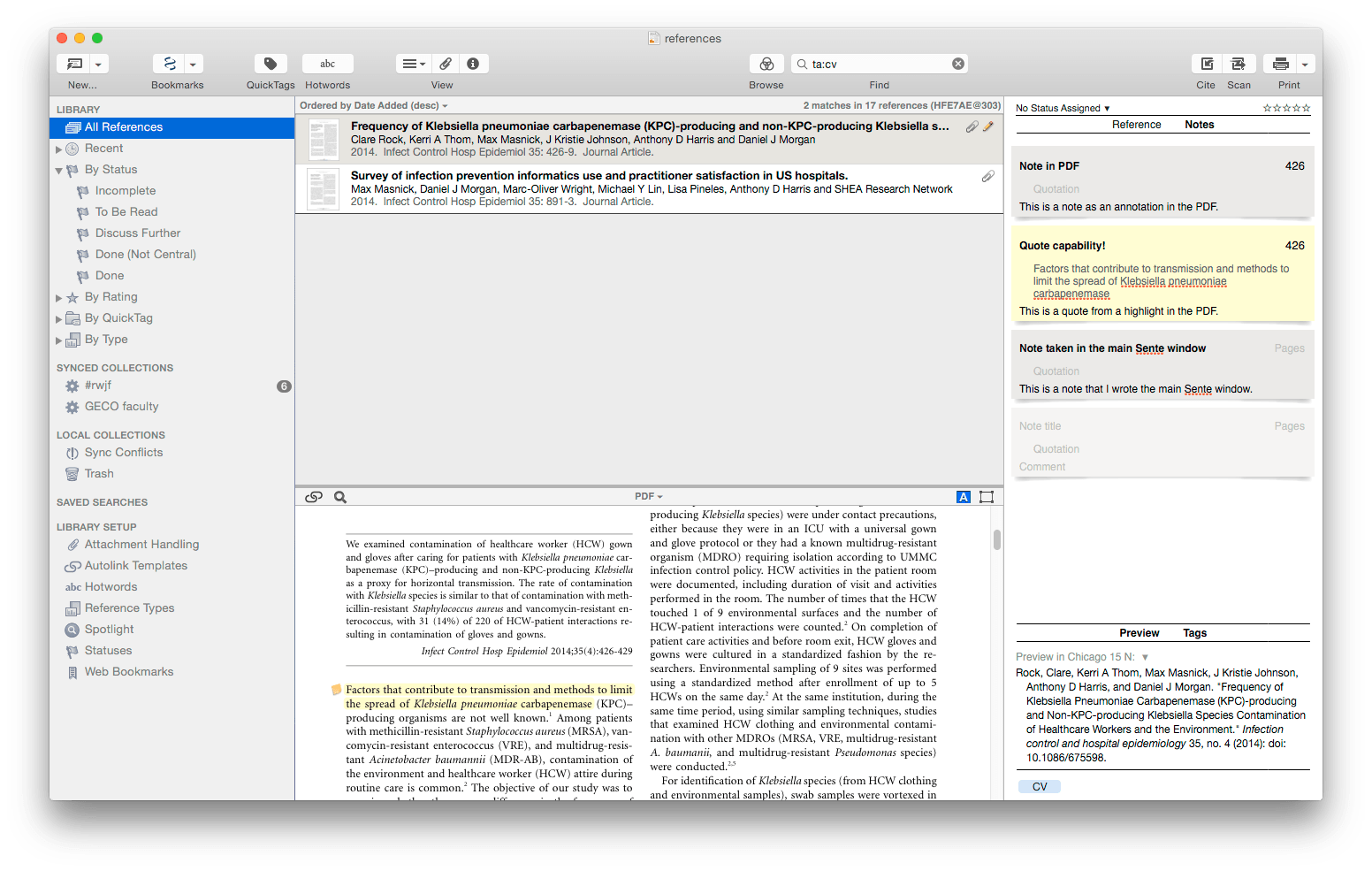
Task: Open reference info via the i icon
Action: click(474, 63)
